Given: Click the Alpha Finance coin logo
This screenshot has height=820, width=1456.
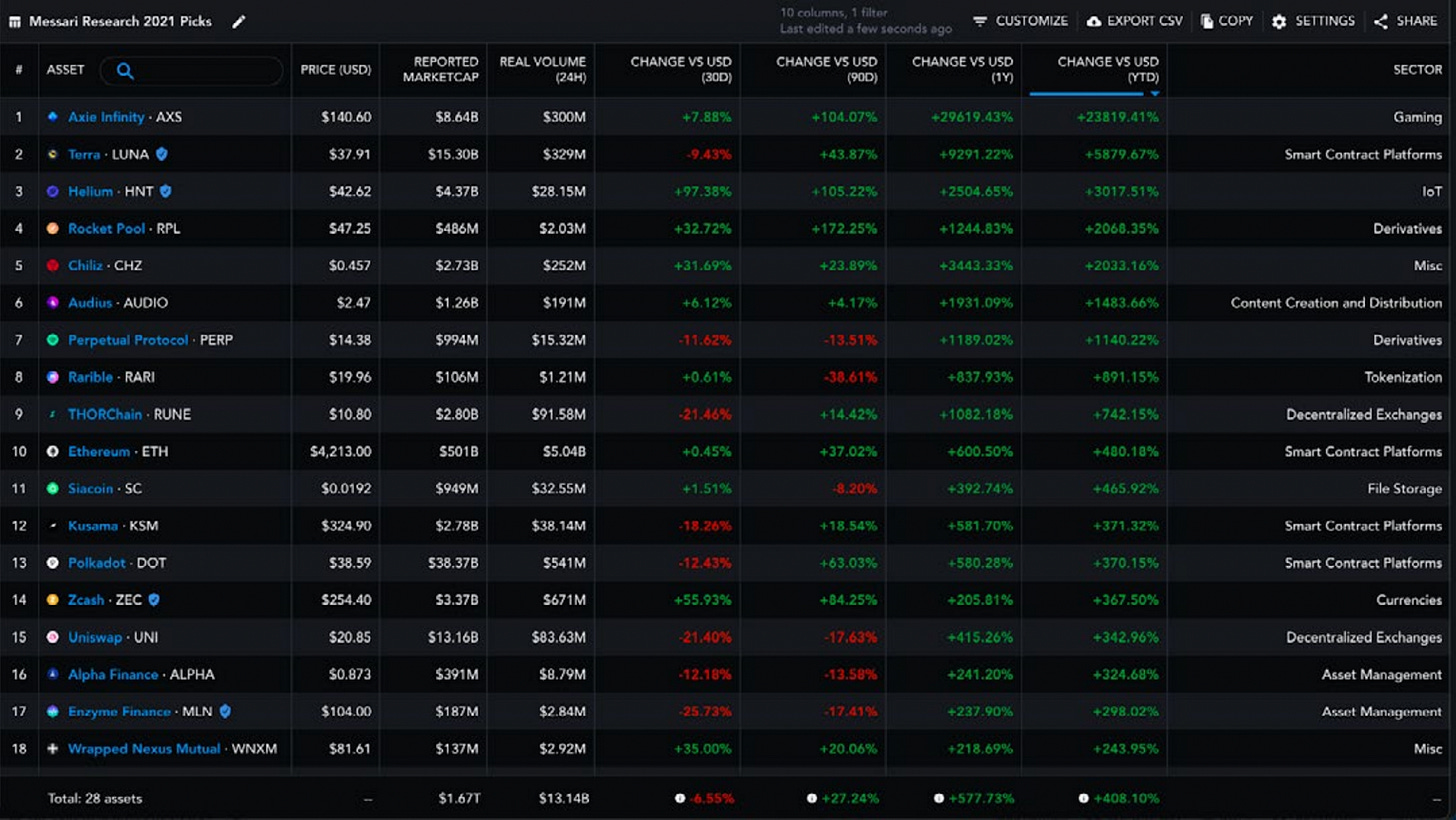Looking at the screenshot, I should click(53, 674).
